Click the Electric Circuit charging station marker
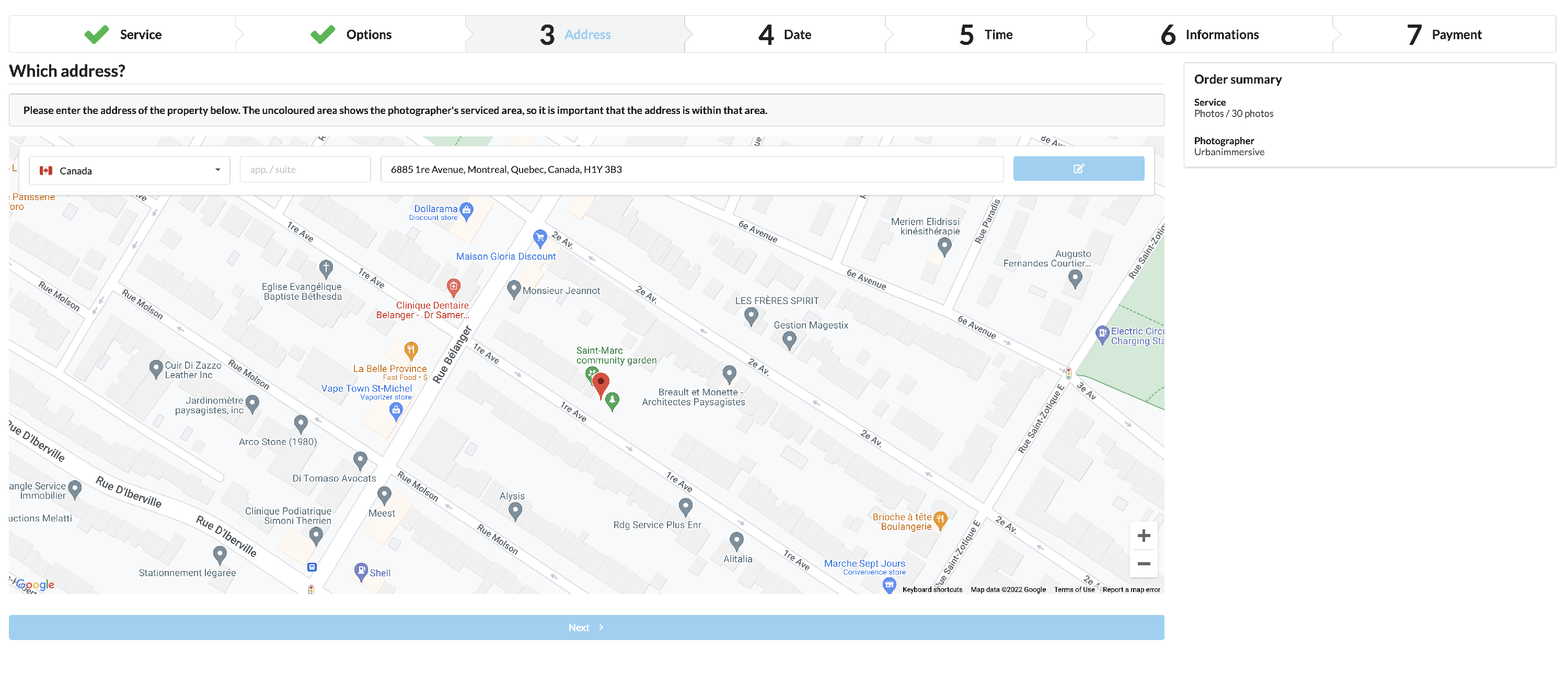Screen dimensions: 1568x674 coord(1102,333)
